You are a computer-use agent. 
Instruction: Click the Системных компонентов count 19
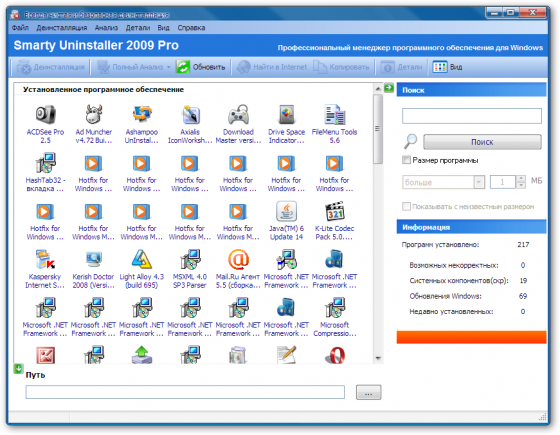(523, 281)
